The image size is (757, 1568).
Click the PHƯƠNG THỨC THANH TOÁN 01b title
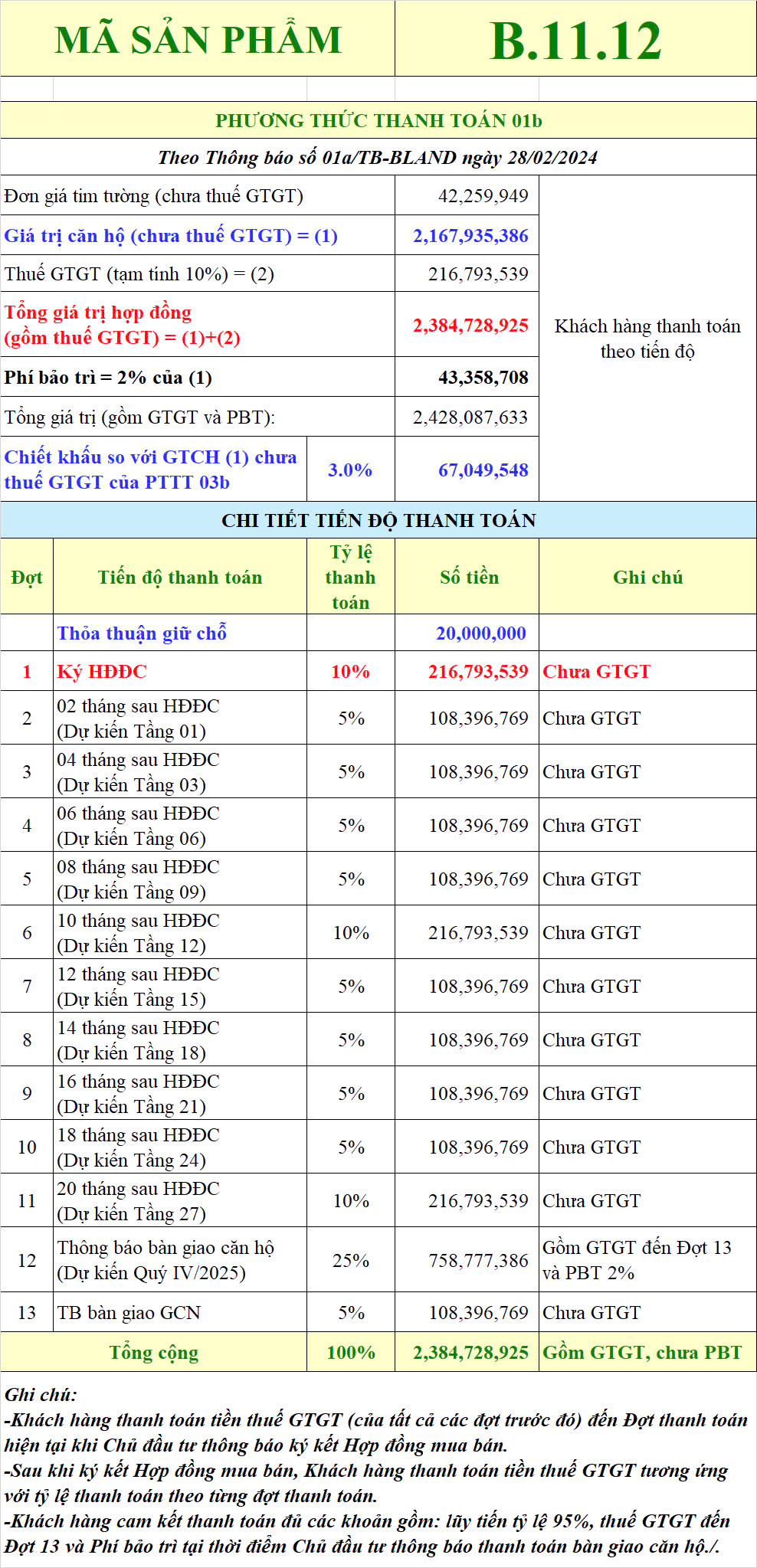pyautogui.click(x=378, y=121)
